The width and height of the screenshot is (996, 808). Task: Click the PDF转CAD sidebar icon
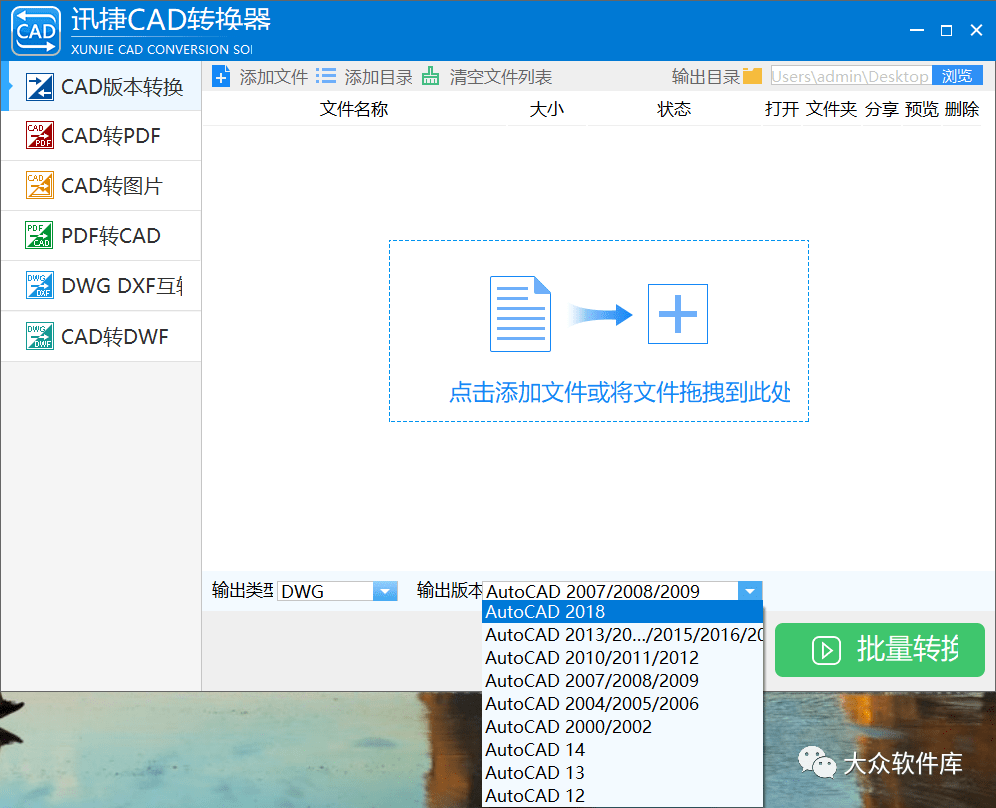39,236
